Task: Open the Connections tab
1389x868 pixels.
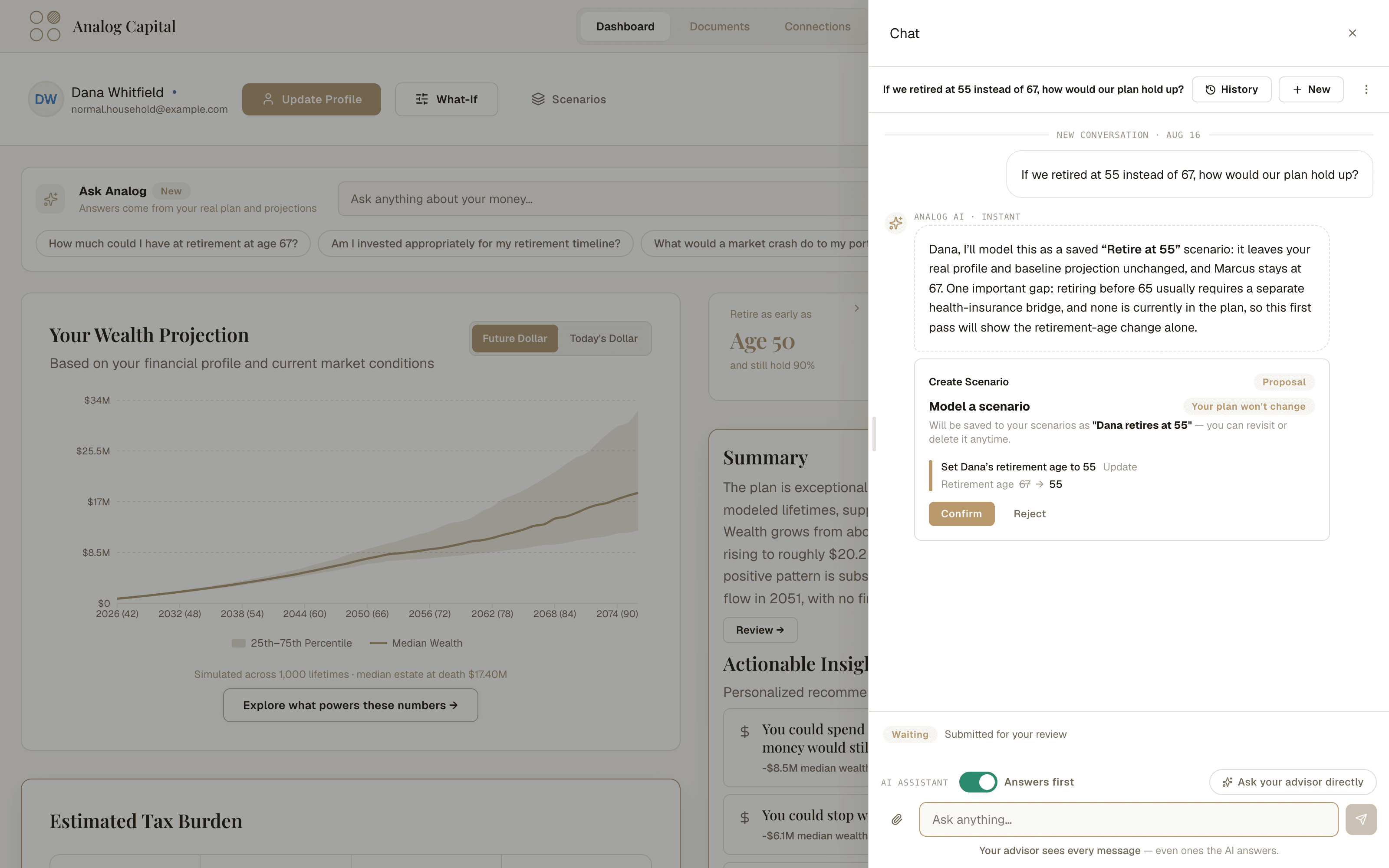Action: click(x=817, y=26)
